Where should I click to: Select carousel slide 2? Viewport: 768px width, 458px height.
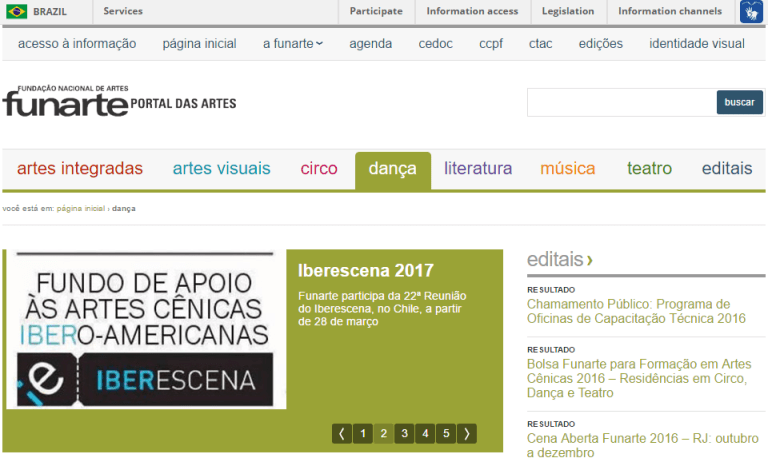383,433
